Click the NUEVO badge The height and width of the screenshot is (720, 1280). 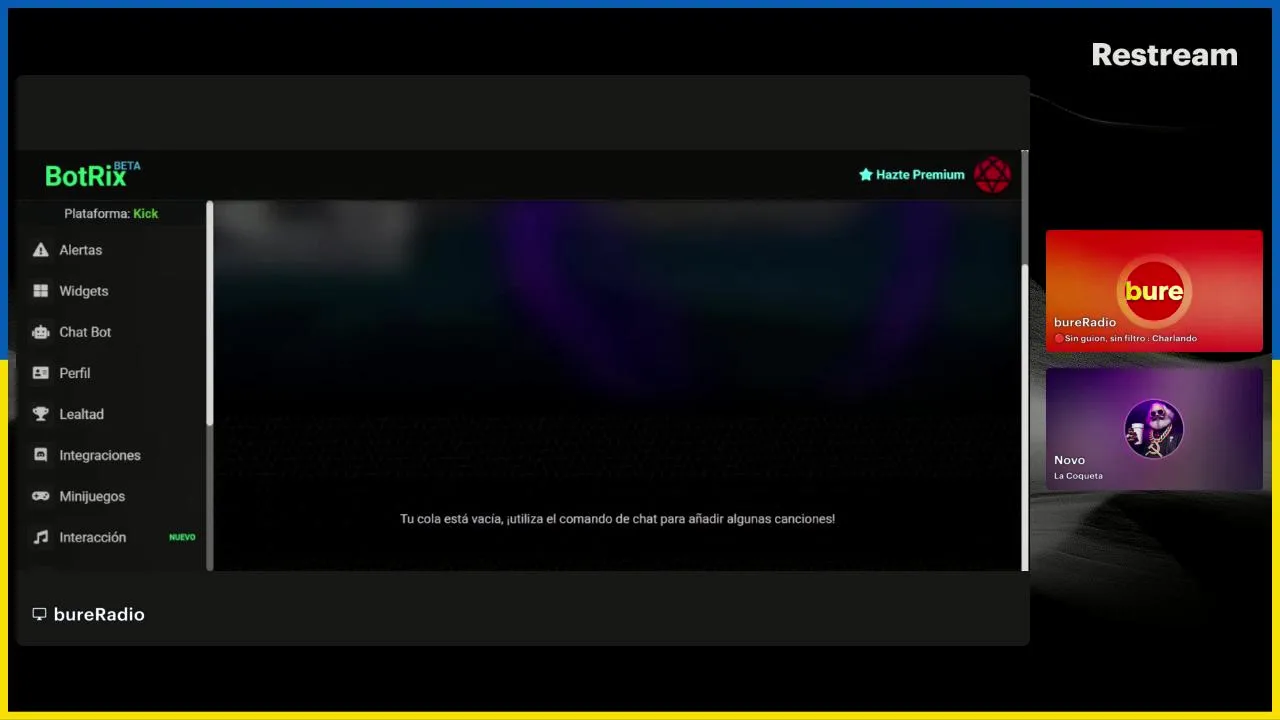pos(182,537)
